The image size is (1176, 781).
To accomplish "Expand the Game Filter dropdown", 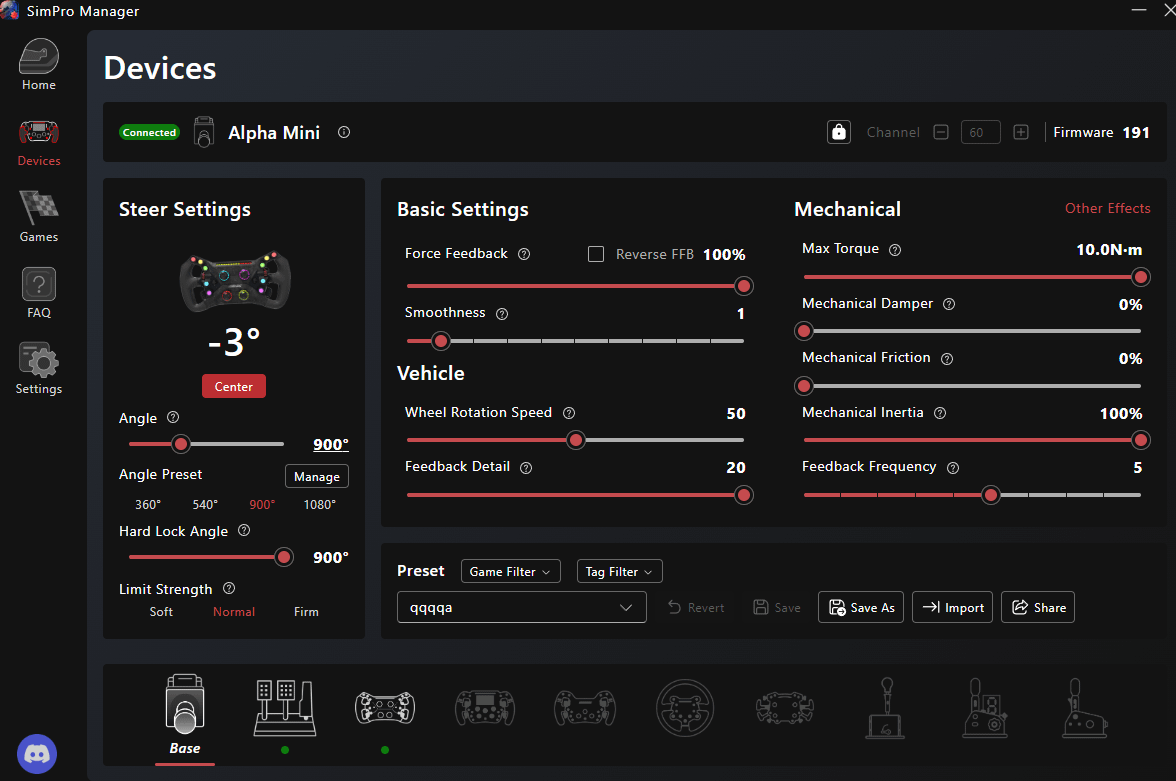I will pyautogui.click(x=510, y=572).
